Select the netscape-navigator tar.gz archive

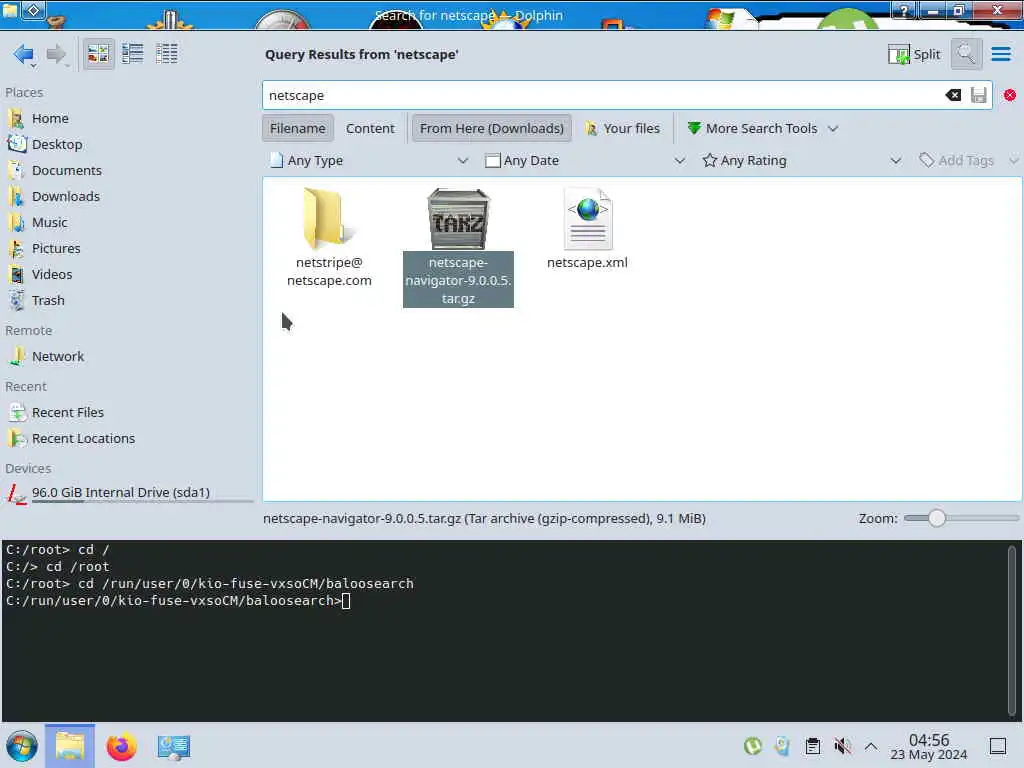click(458, 248)
